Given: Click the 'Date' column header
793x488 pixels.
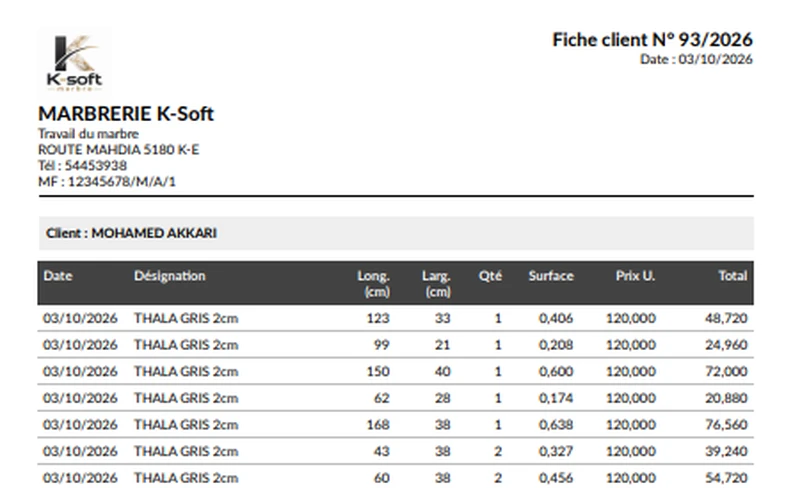Looking at the screenshot, I should 58,276.
